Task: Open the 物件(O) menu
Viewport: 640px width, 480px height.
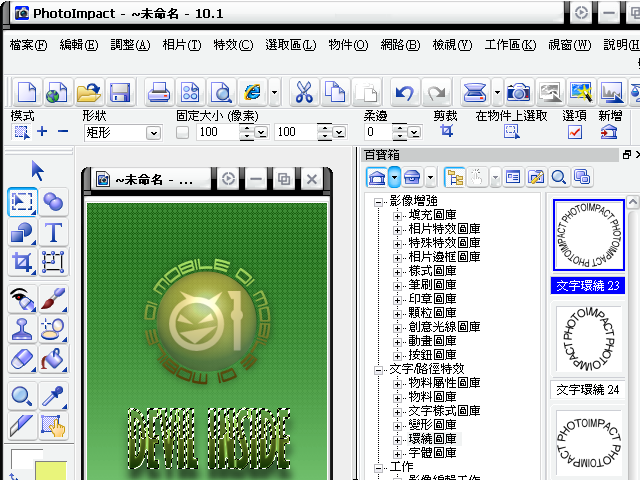Action: point(348,44)
